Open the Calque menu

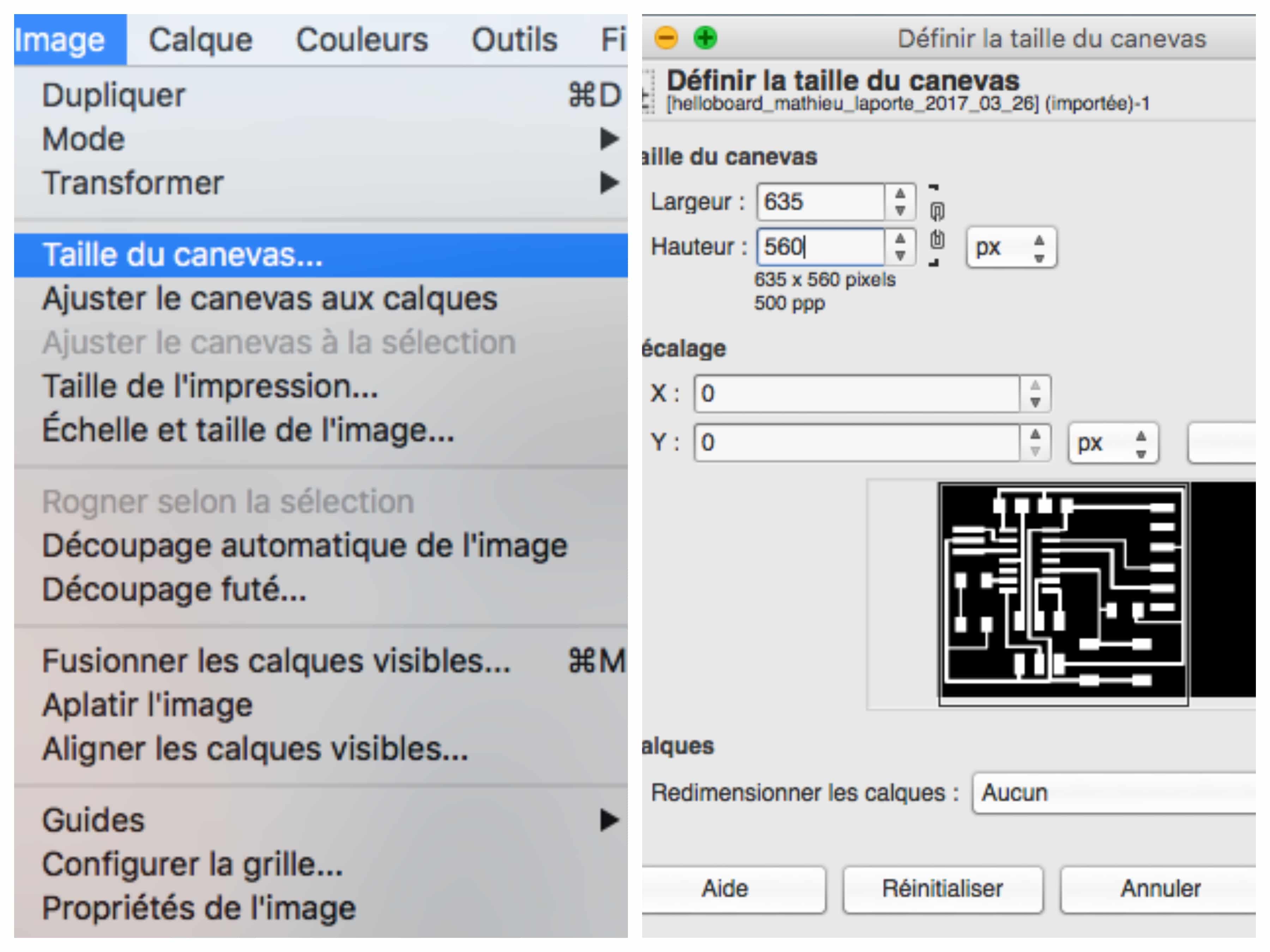click(200, 39)
